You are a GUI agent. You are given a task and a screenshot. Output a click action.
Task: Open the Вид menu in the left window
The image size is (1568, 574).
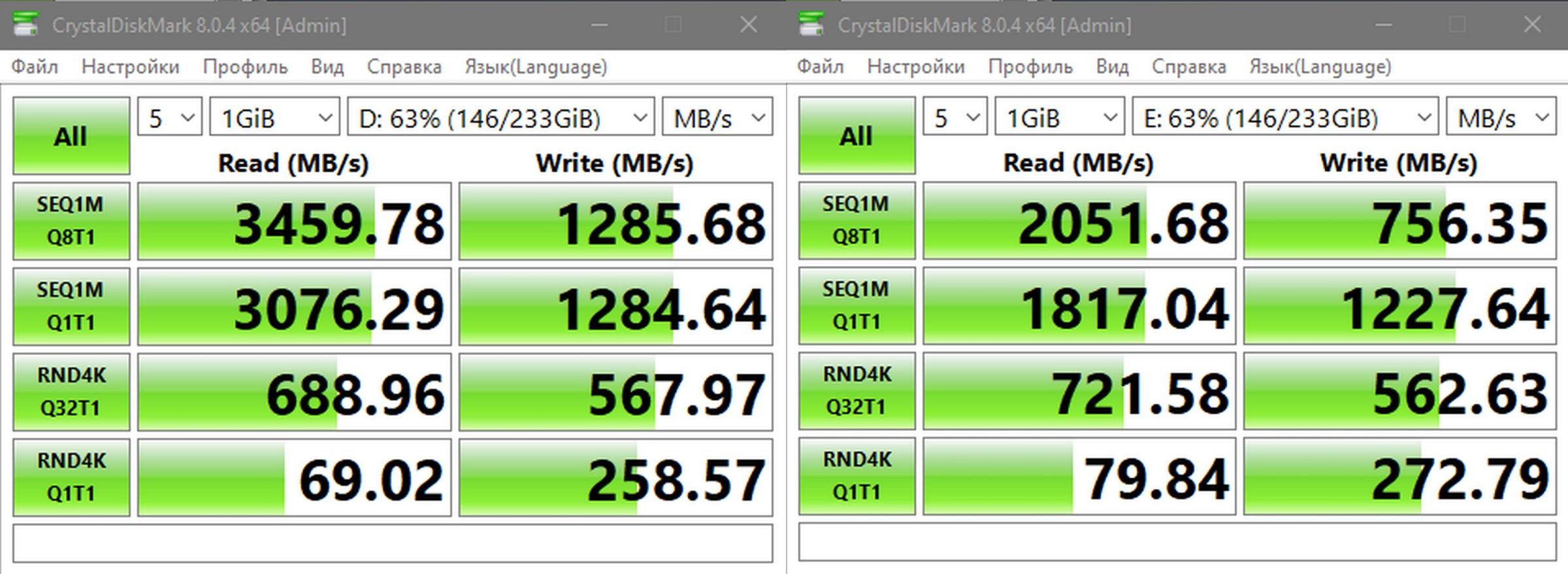coord(327,67)
